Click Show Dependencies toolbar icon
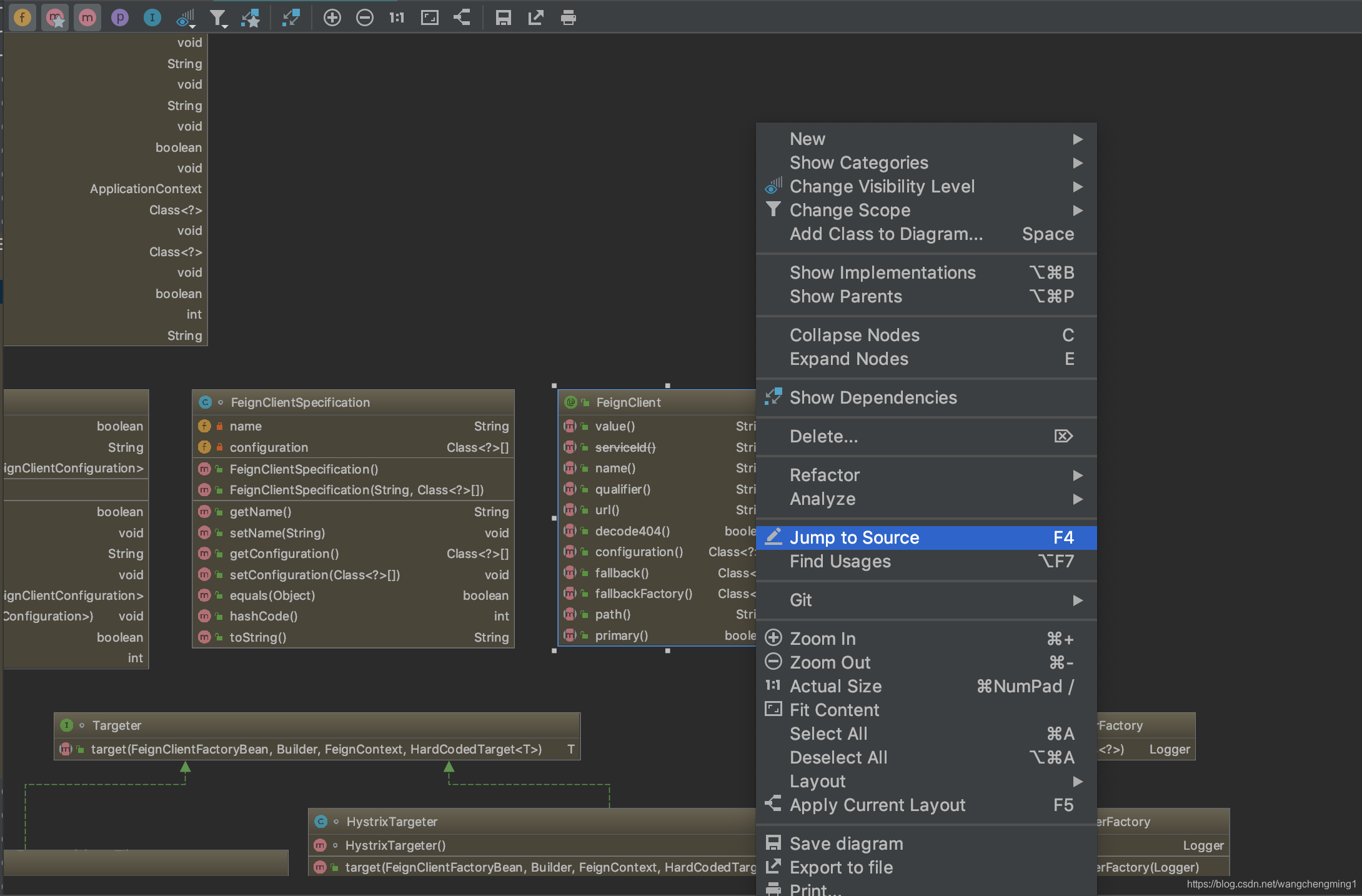 coord(291,17)
